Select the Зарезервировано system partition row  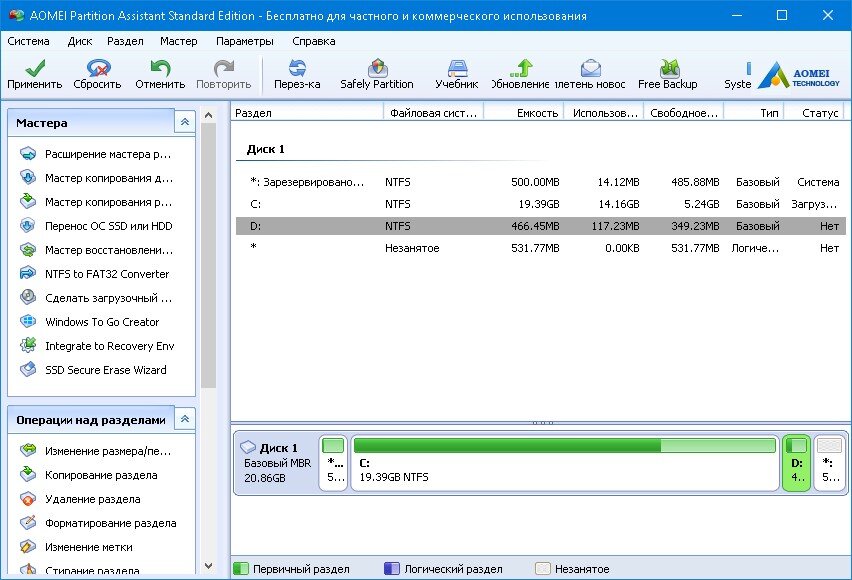(x=541, y=182)
